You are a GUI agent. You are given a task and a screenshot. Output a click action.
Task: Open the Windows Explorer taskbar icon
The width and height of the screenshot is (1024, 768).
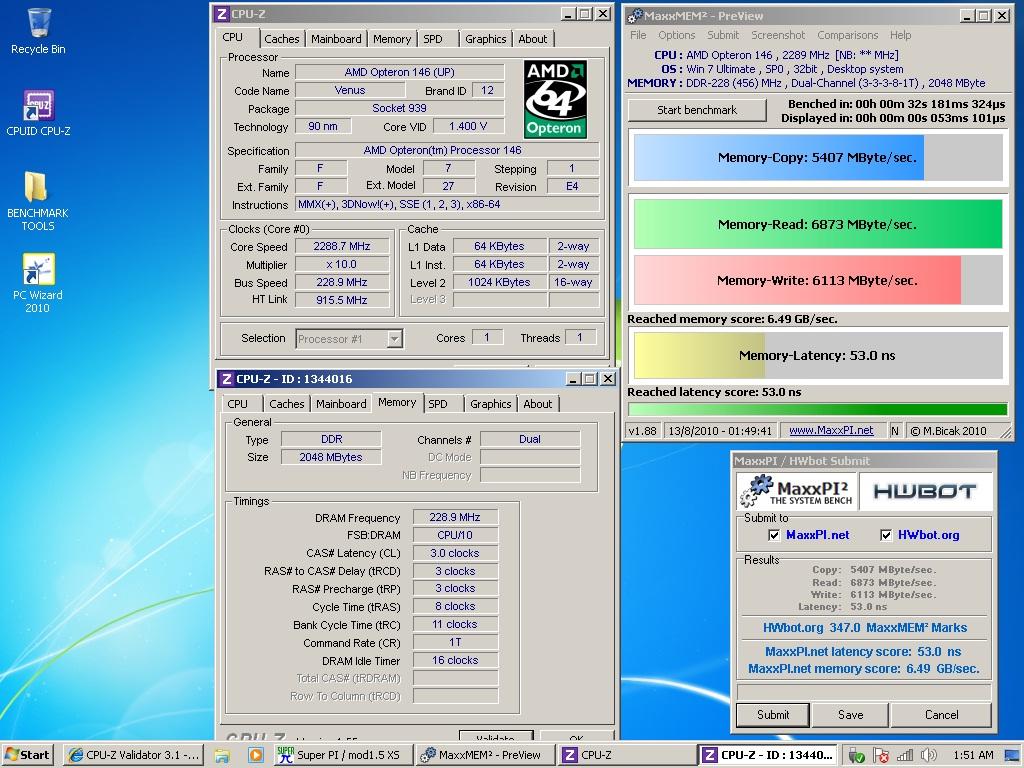[222, 755]
